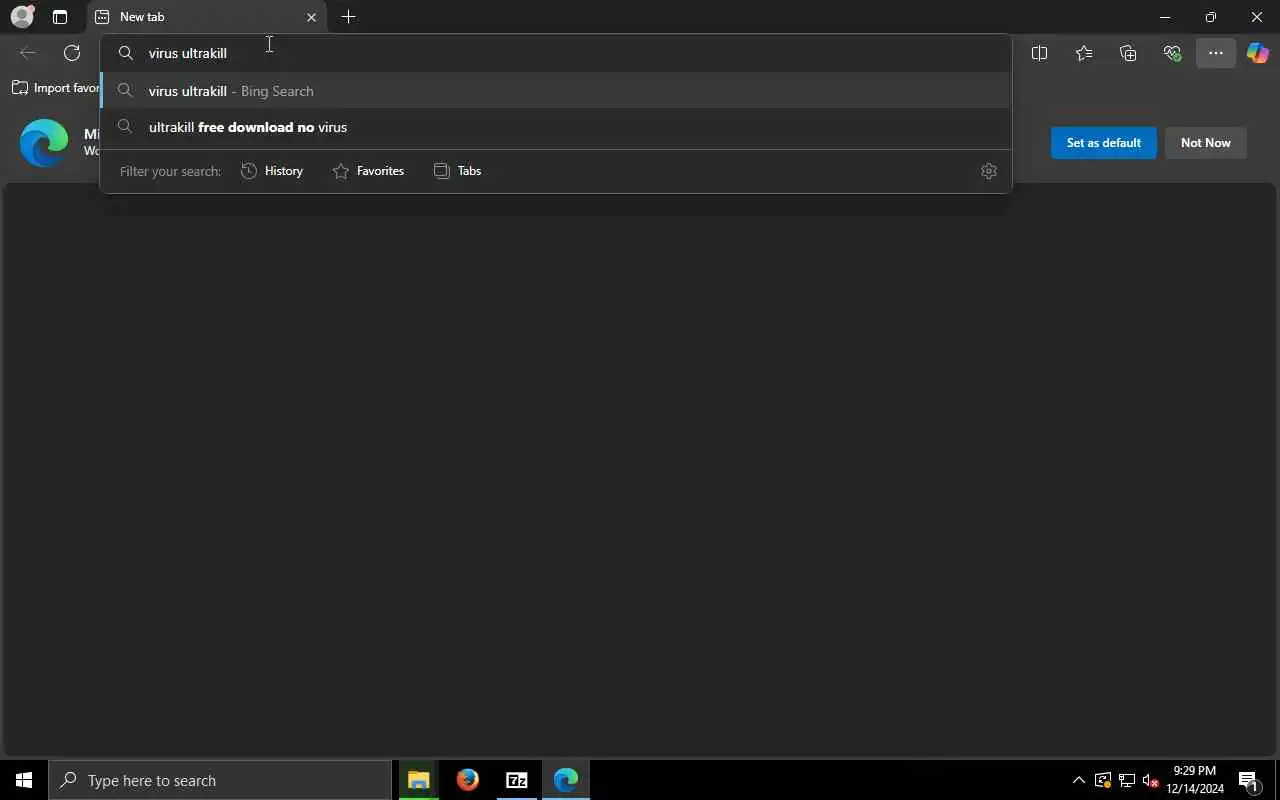Click the muted volume tray icon
1280x800 pixels.
click(1151, 780)
